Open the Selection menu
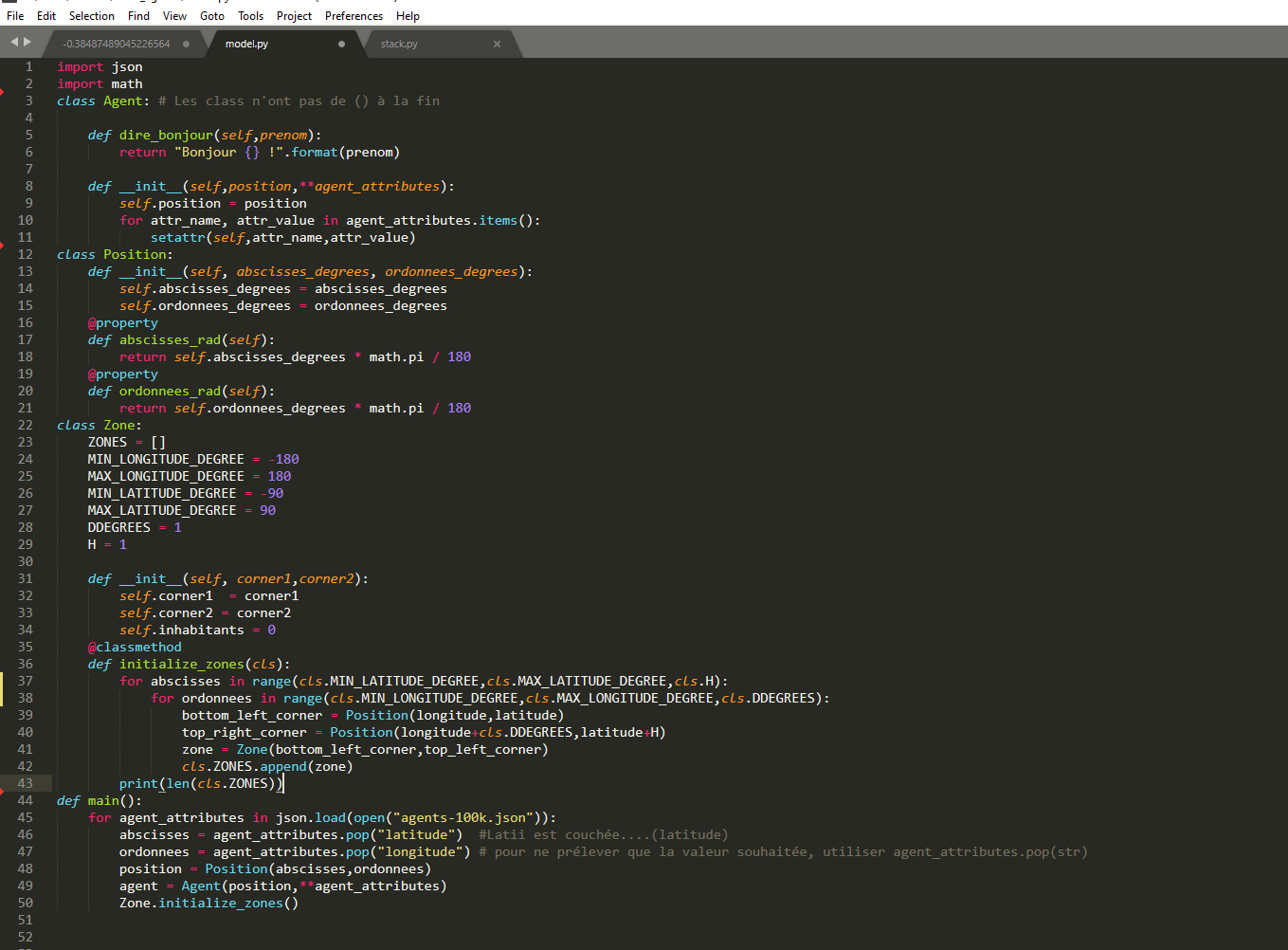Screen dimensions: 1288x950 pos(91,16)
